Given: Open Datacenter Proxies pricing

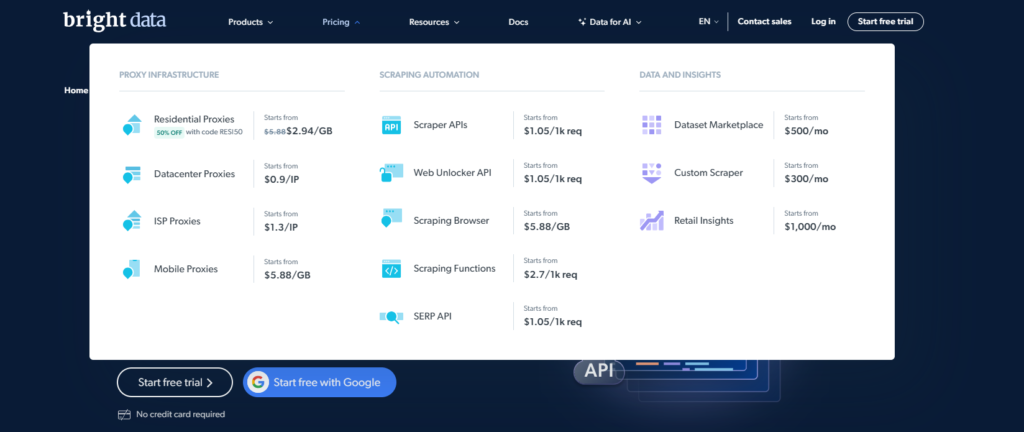Looking at the screenshot, I should tap(194, 174).
